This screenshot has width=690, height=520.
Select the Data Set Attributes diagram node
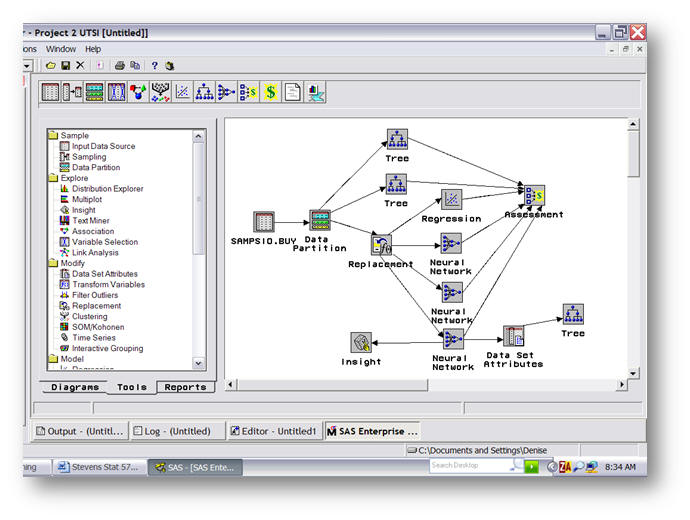pos(513,336)
